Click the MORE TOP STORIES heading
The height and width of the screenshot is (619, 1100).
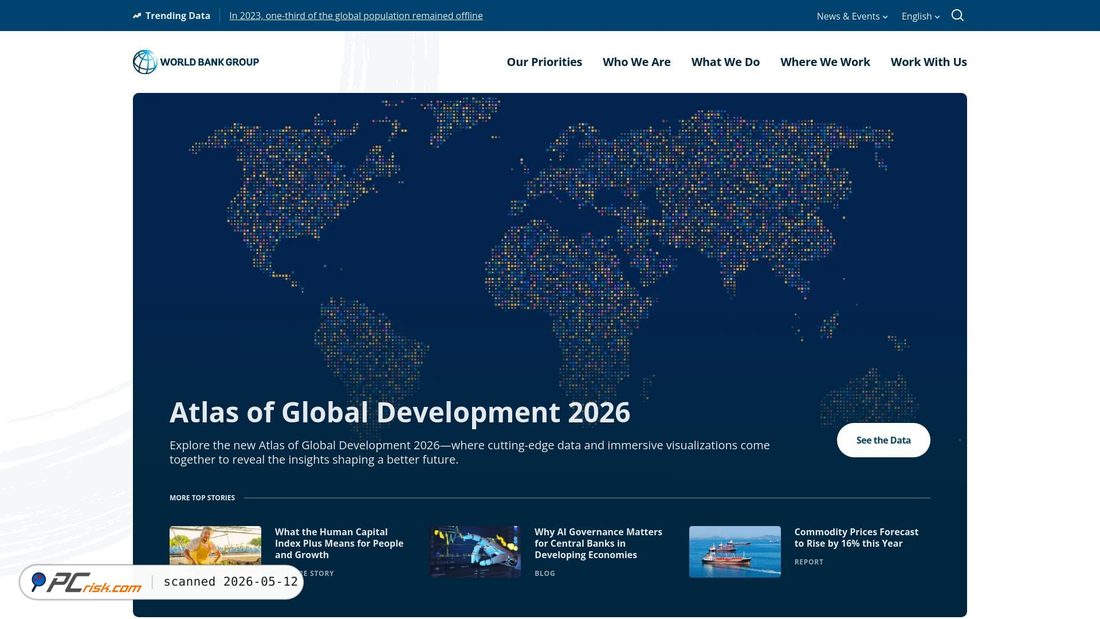(x=202, y=498)
